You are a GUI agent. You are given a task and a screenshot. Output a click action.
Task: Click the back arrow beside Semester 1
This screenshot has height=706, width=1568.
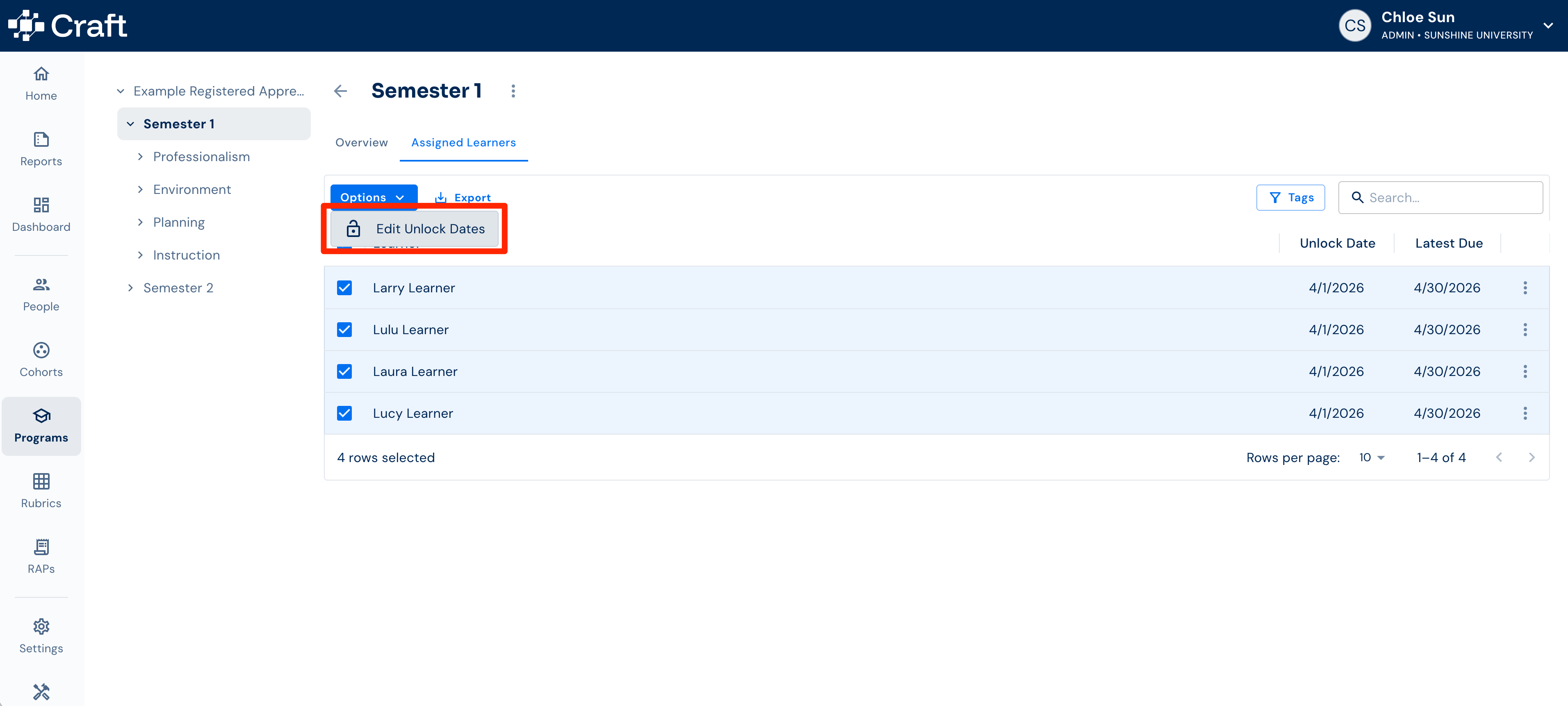pos(340,91)
